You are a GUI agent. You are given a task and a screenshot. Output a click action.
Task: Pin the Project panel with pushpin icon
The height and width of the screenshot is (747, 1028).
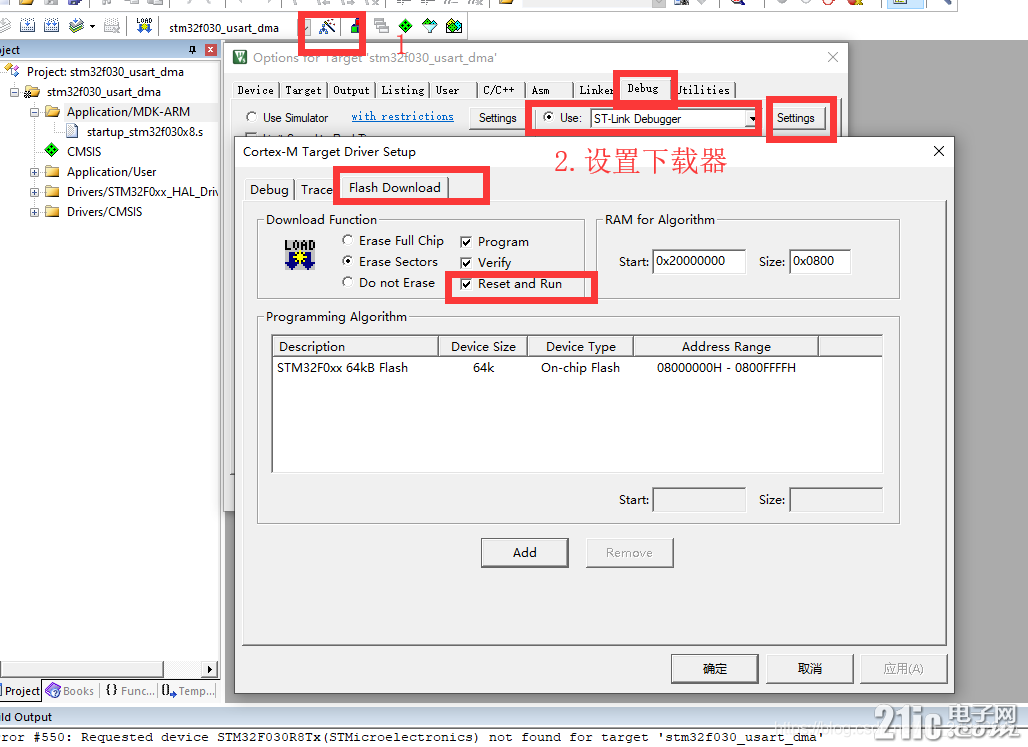(192, 50)
